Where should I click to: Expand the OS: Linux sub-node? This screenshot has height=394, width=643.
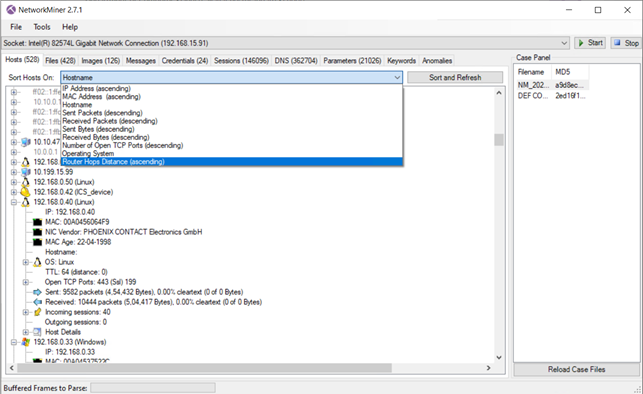pyautogui.click(x=25, y=262)
